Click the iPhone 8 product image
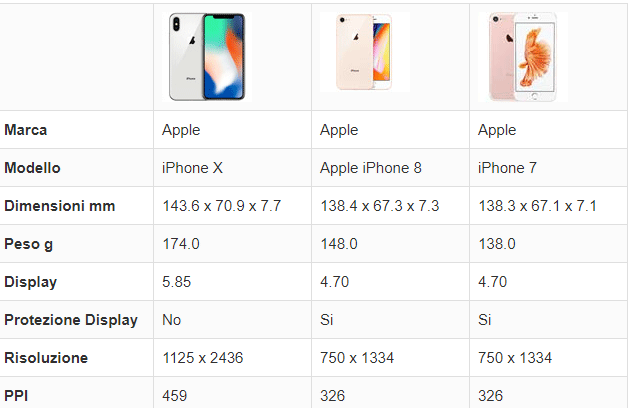Screen dimensions: 630x408 pos(365,52)
